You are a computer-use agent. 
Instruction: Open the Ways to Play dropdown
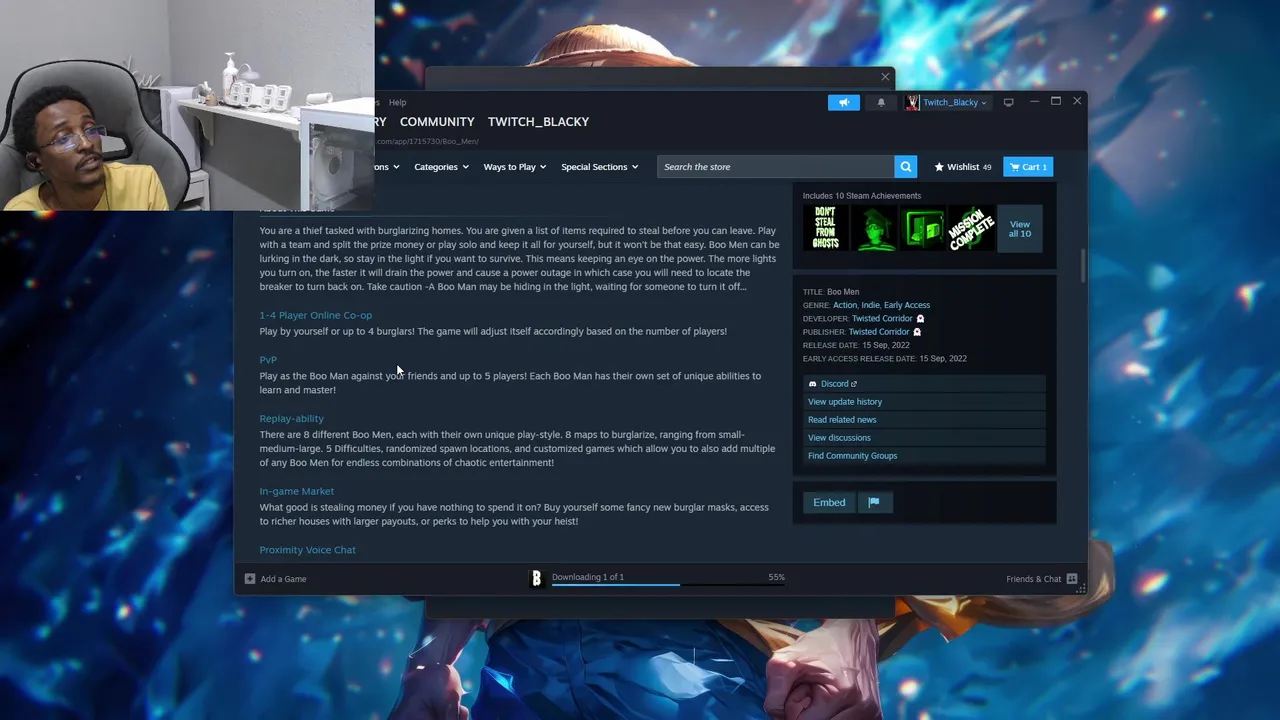[516, 167]
